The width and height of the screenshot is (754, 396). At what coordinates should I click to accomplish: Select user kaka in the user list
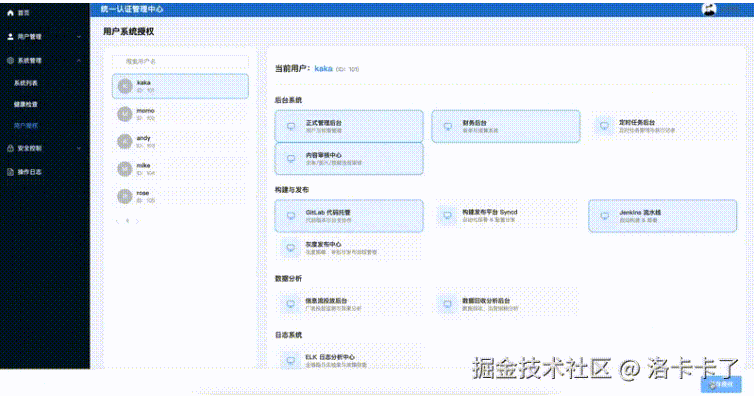[180, 87]
